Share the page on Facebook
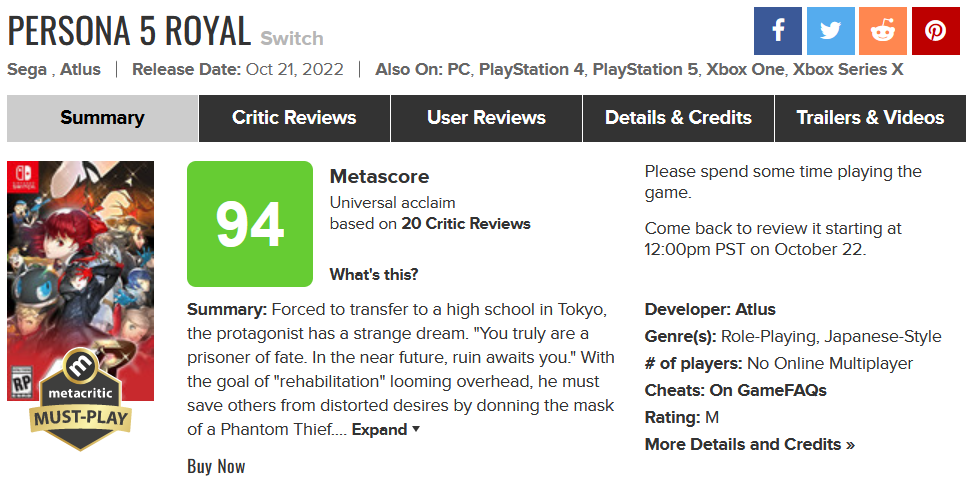 click(x=777, y=31)
